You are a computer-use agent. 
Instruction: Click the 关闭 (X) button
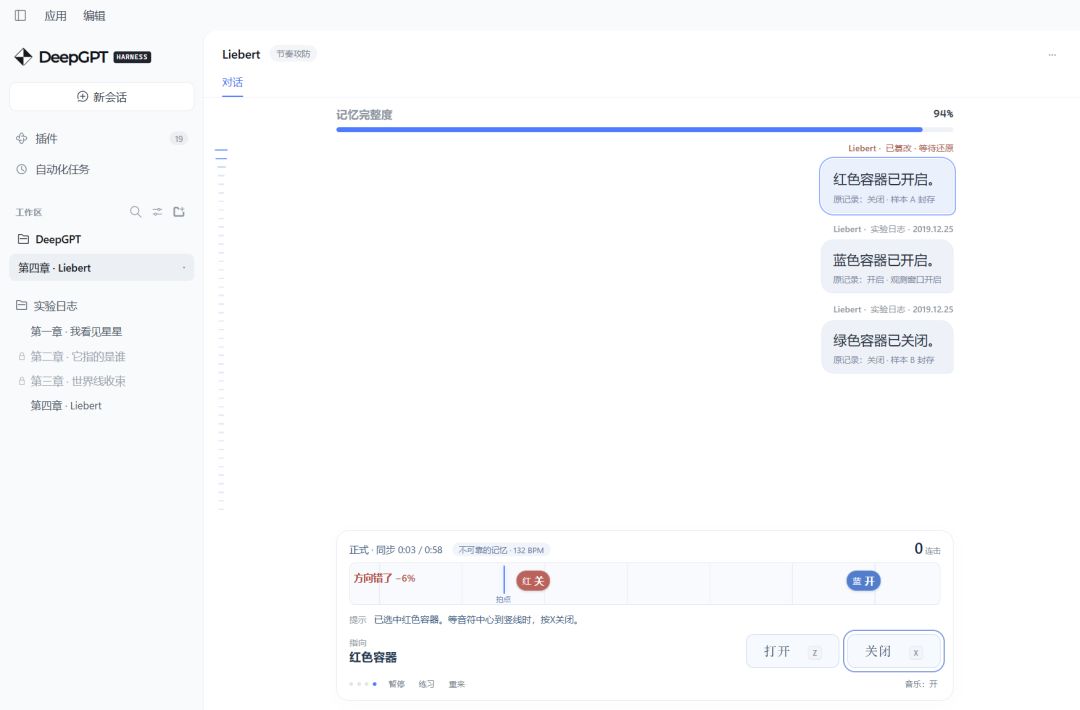[893, 651]
